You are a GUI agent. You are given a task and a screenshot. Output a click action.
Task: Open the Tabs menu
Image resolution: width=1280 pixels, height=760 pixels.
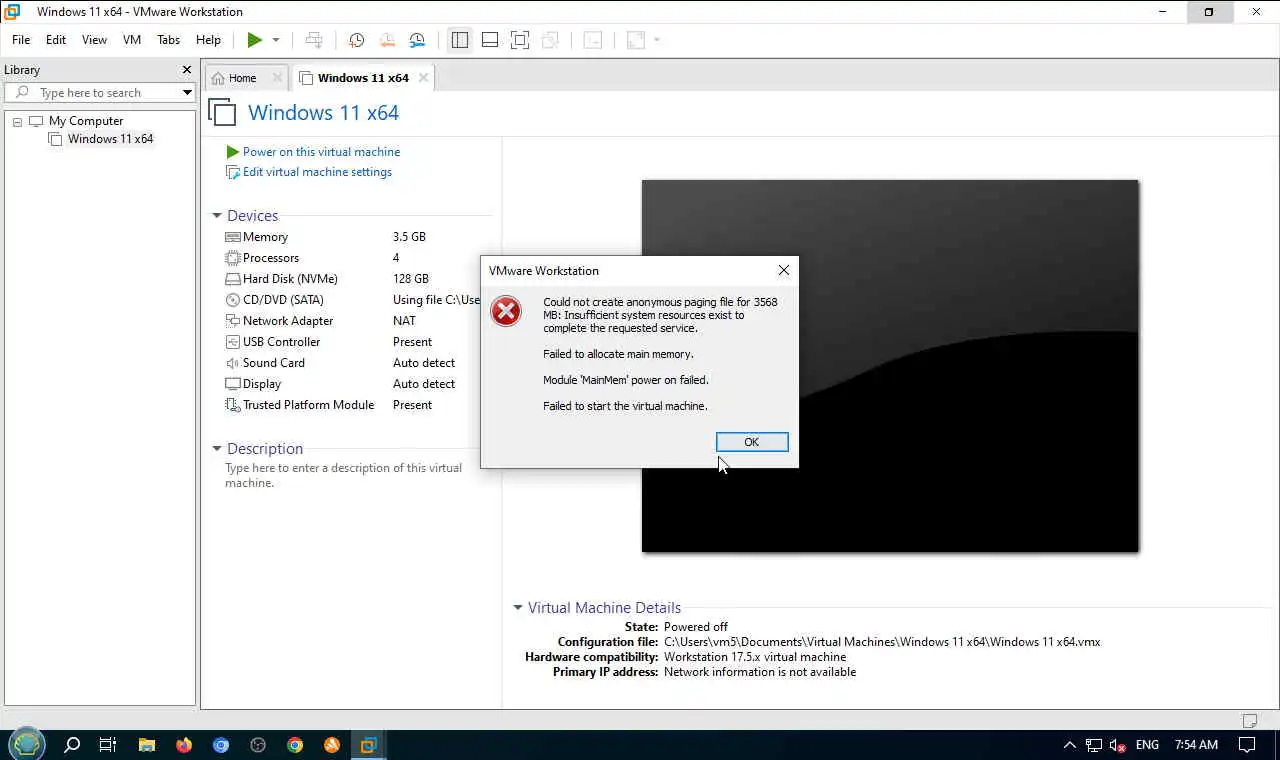168,40
